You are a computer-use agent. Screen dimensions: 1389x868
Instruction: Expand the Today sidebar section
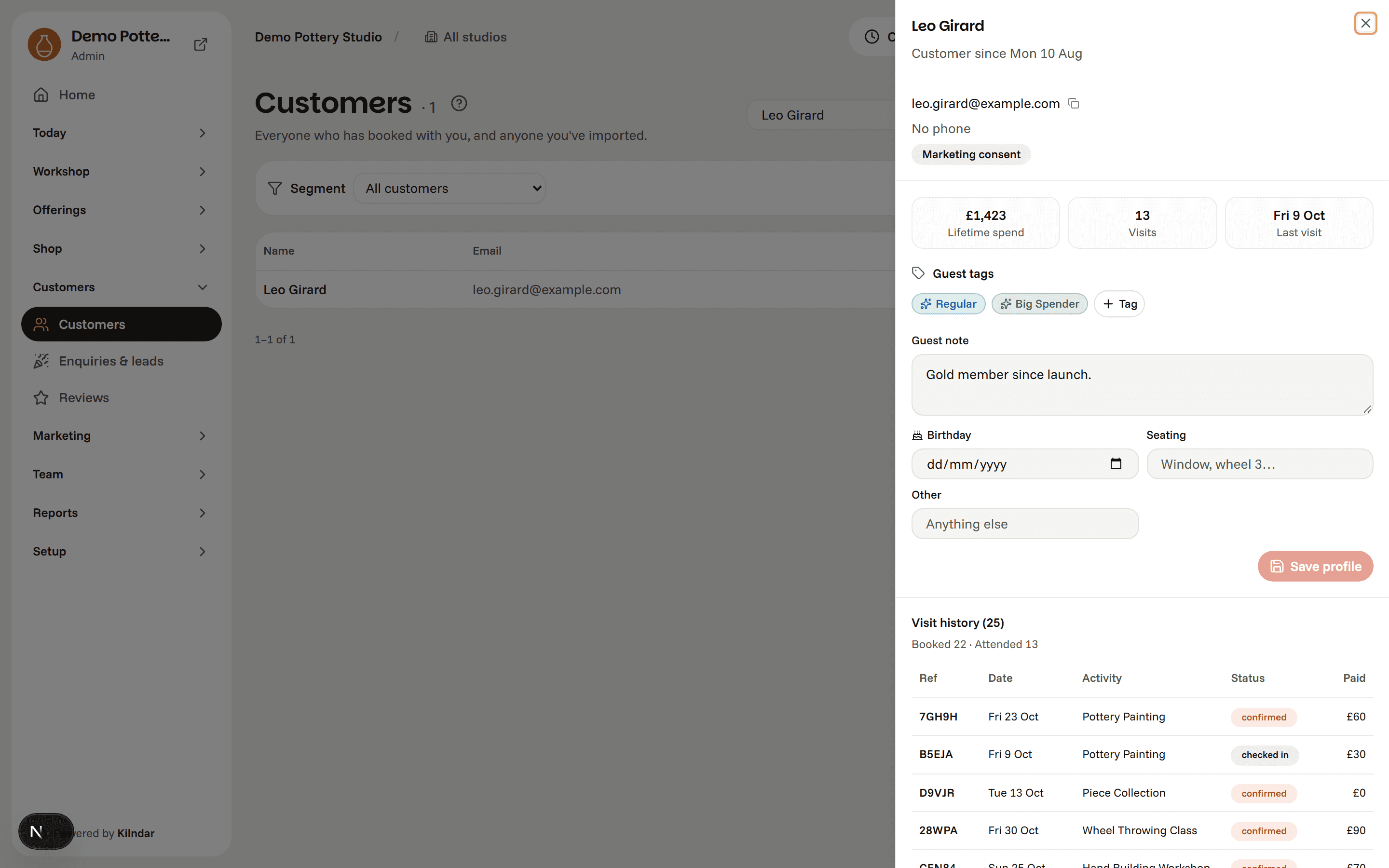121,133
